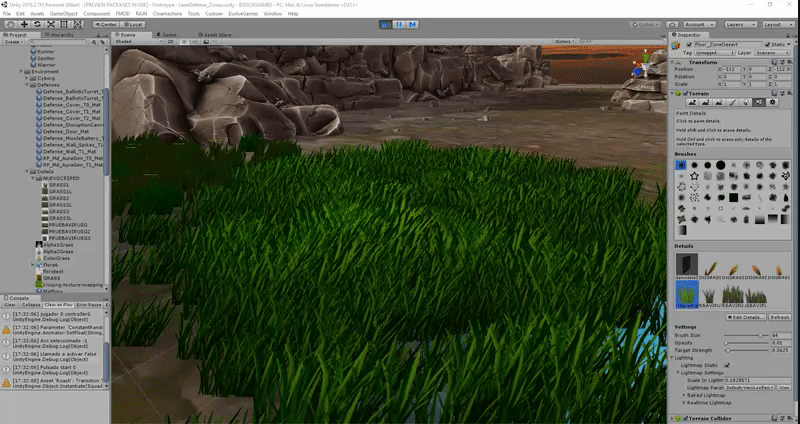Toggle Clear on Play in Console

click(x=58, y=305)
